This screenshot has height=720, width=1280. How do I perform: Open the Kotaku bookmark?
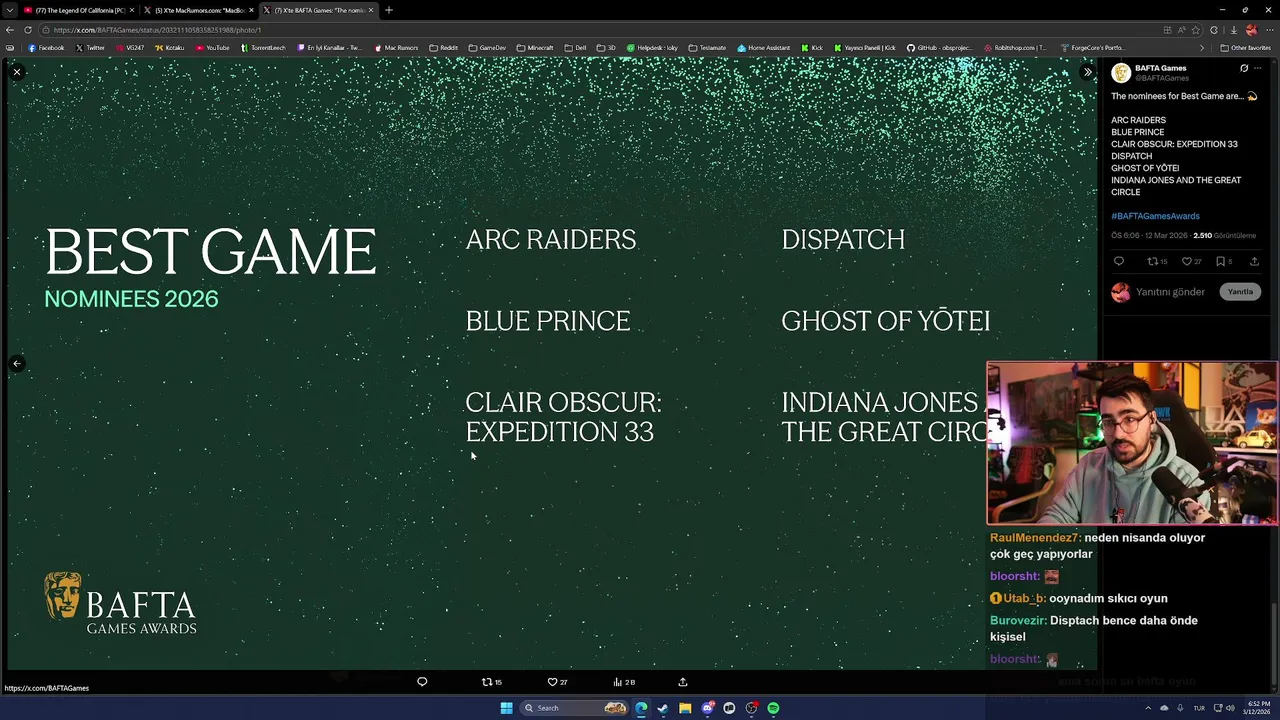pos(169,48)
